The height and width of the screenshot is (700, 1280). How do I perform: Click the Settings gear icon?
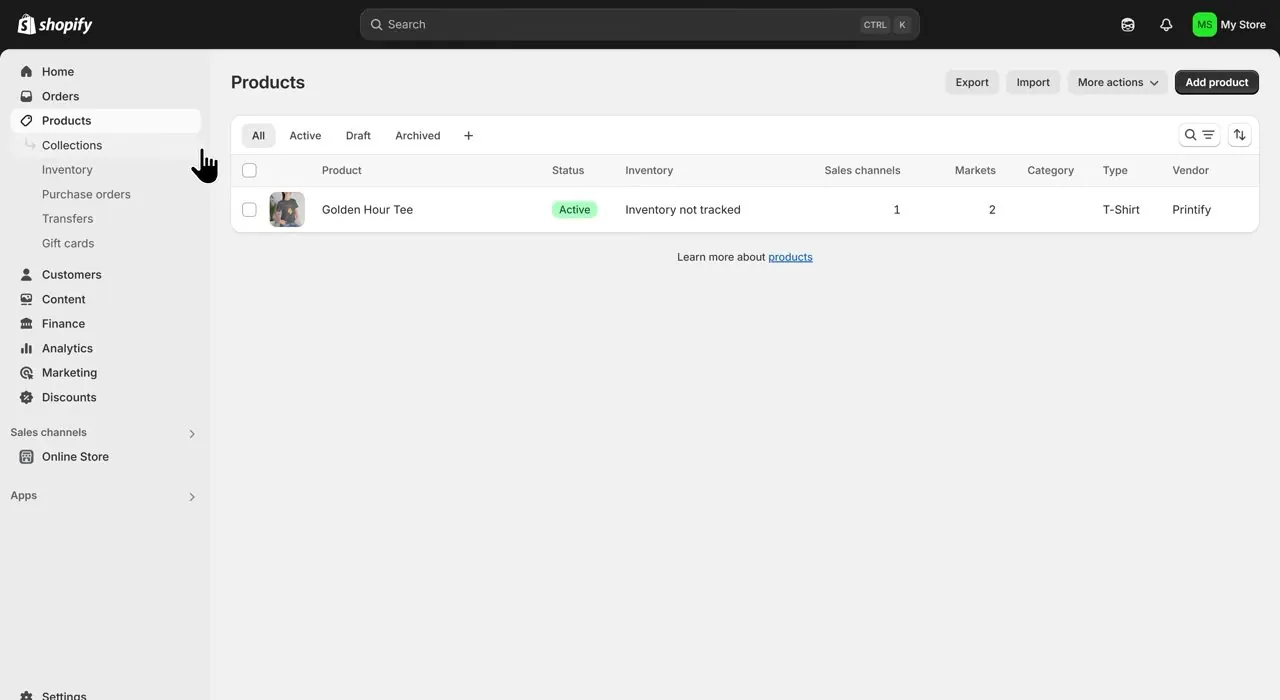pyautogui.click(x=26, y=695)
